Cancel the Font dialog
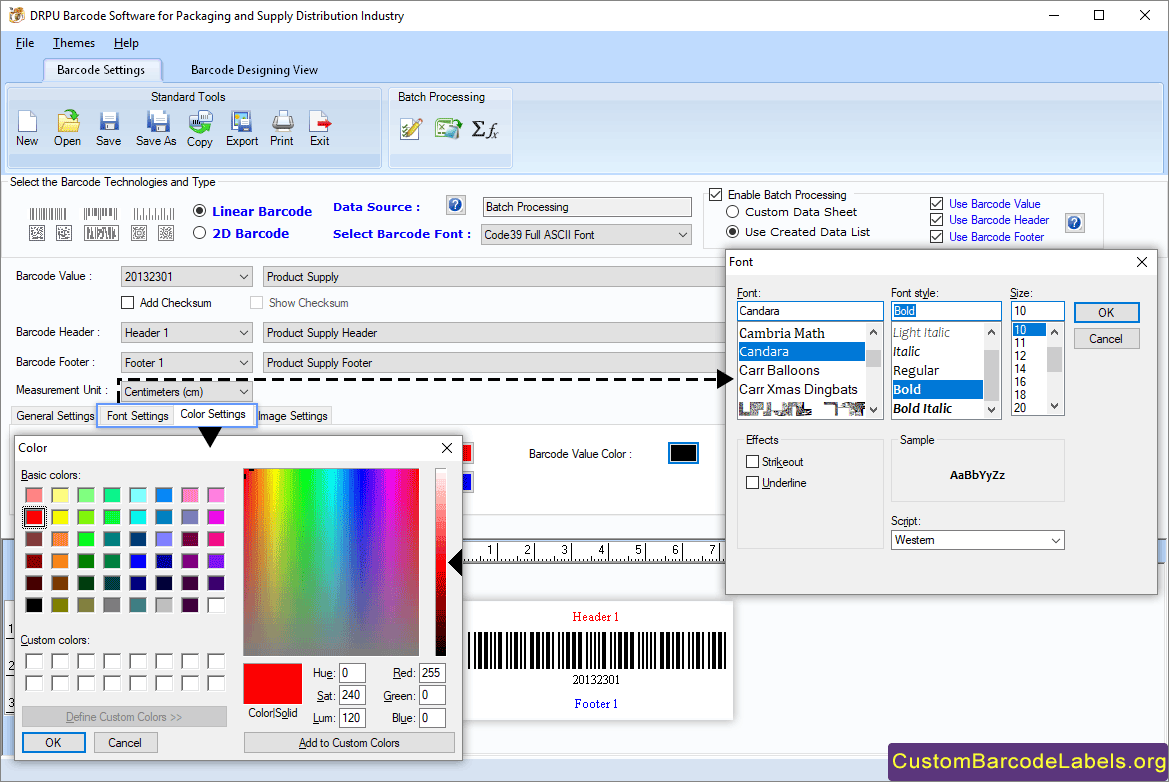Image resolution: width=1169 pixels, height=782 pixels. click(x=1106, y=338)
